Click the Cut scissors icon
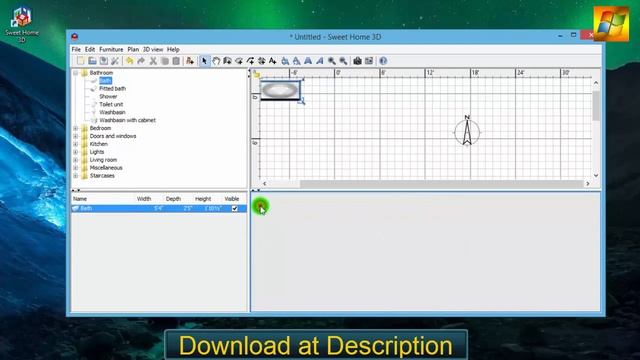 coord(153,61)
